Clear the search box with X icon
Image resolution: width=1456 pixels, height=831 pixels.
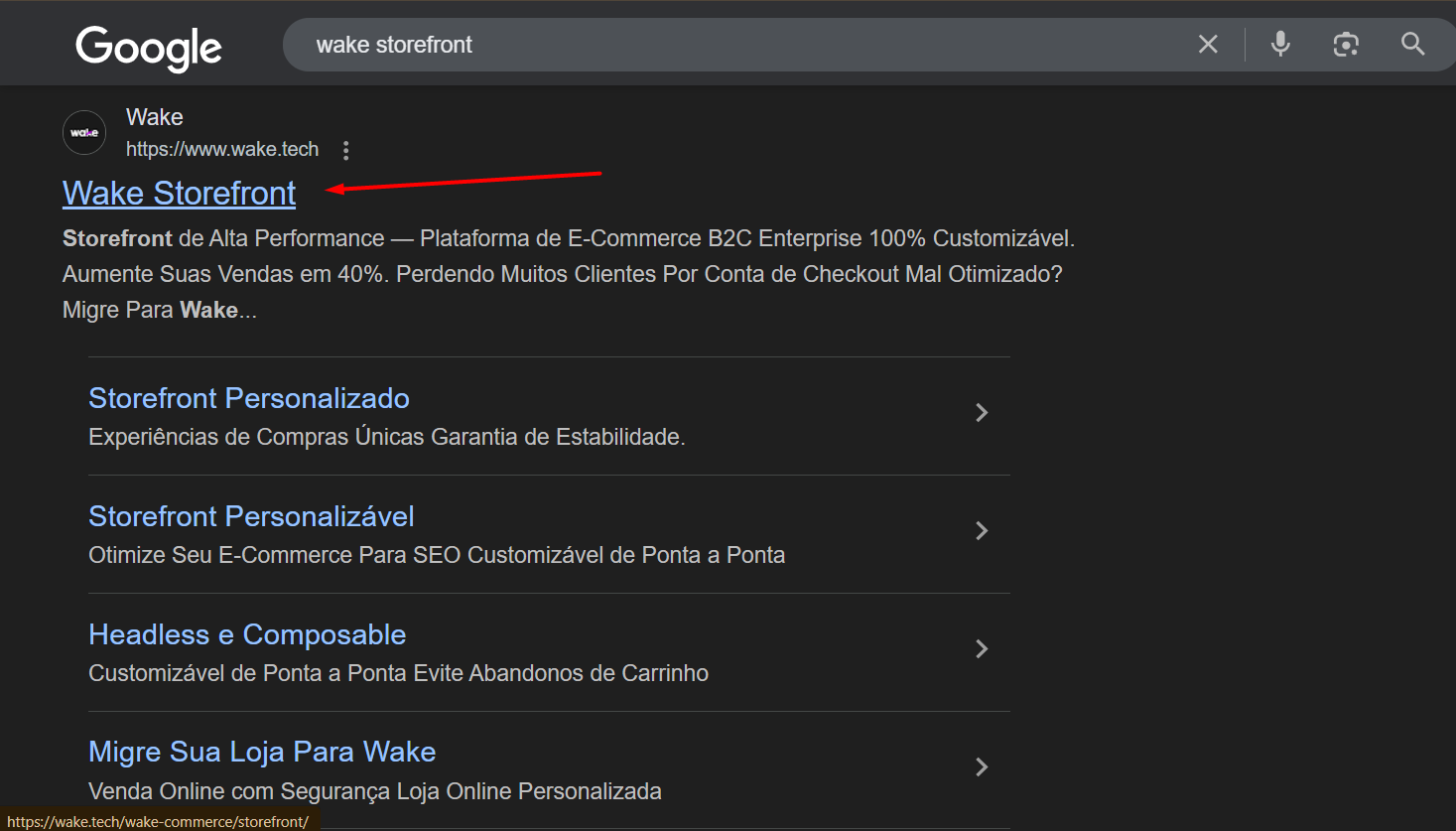[x=1208, y=44]
